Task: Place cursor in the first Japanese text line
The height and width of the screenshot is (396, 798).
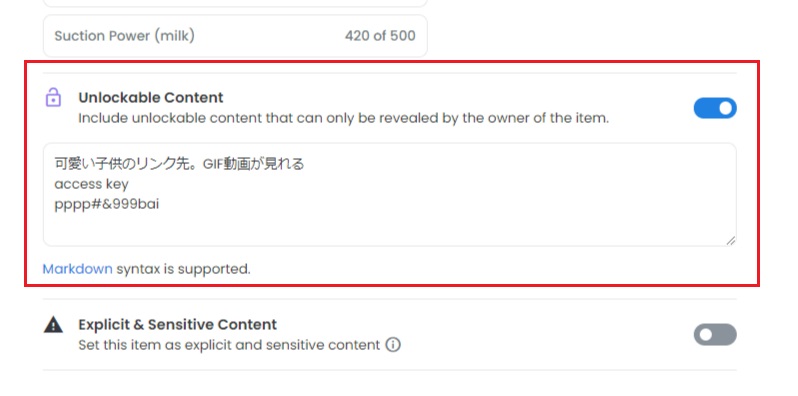Action: [179, 163]
